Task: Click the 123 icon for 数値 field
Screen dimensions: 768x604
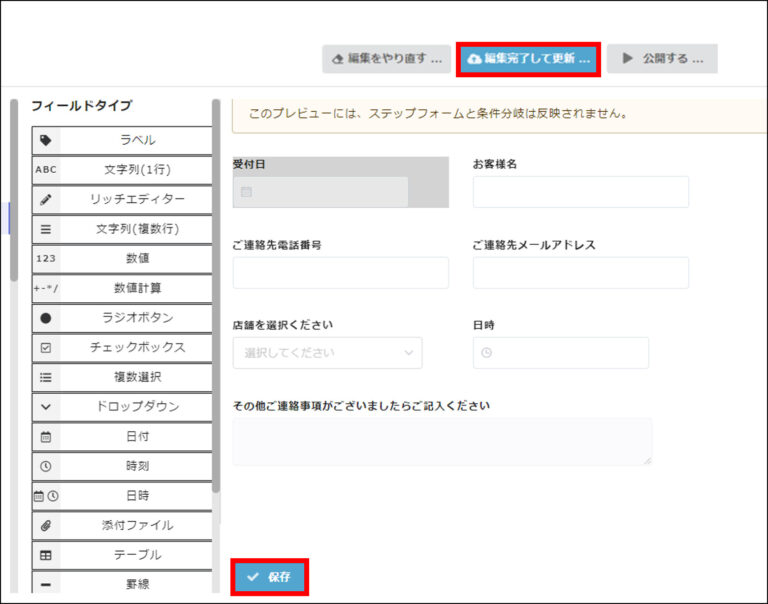Action: [45, 259]
